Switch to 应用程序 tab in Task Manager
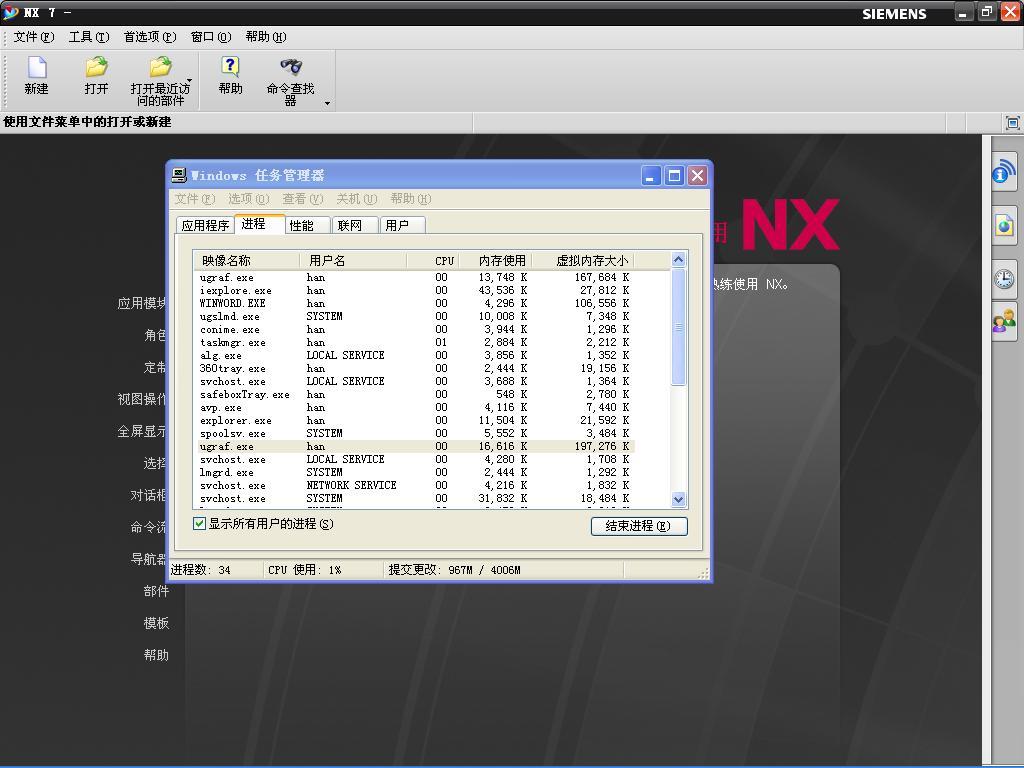The width and height of the screenshot is (1024, 768). click(205, 225)
